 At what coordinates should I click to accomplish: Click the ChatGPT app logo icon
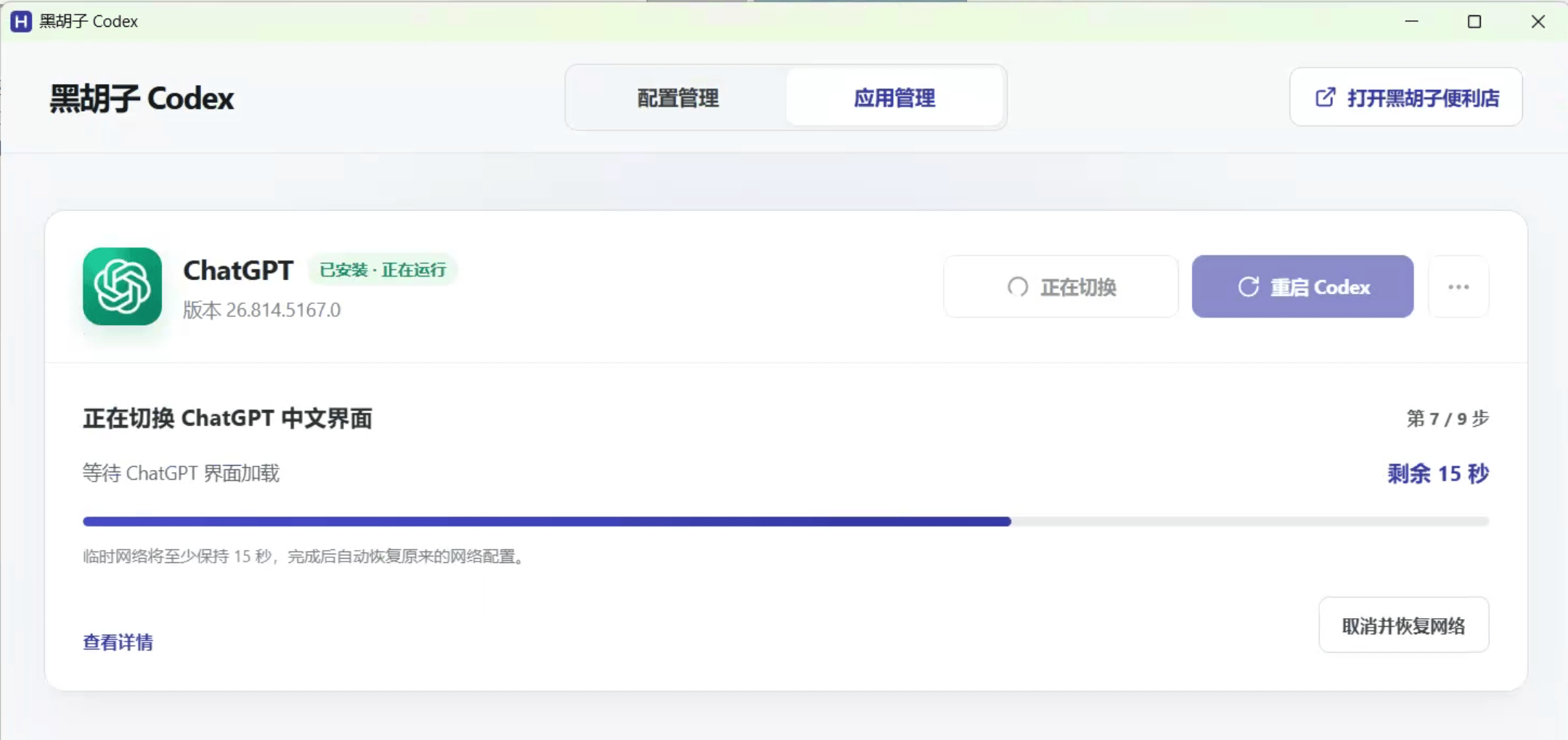(122, 287)
